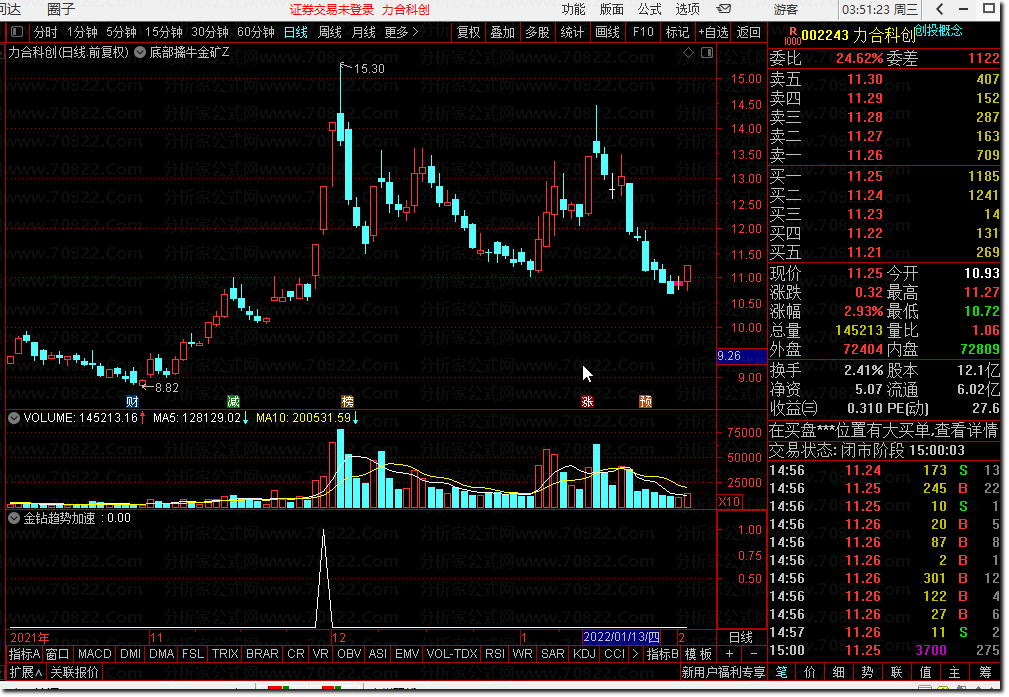Screen dimensions: 1009x697
Task: Select the BRAR indicator tab
Action: (x=263, y=654)
